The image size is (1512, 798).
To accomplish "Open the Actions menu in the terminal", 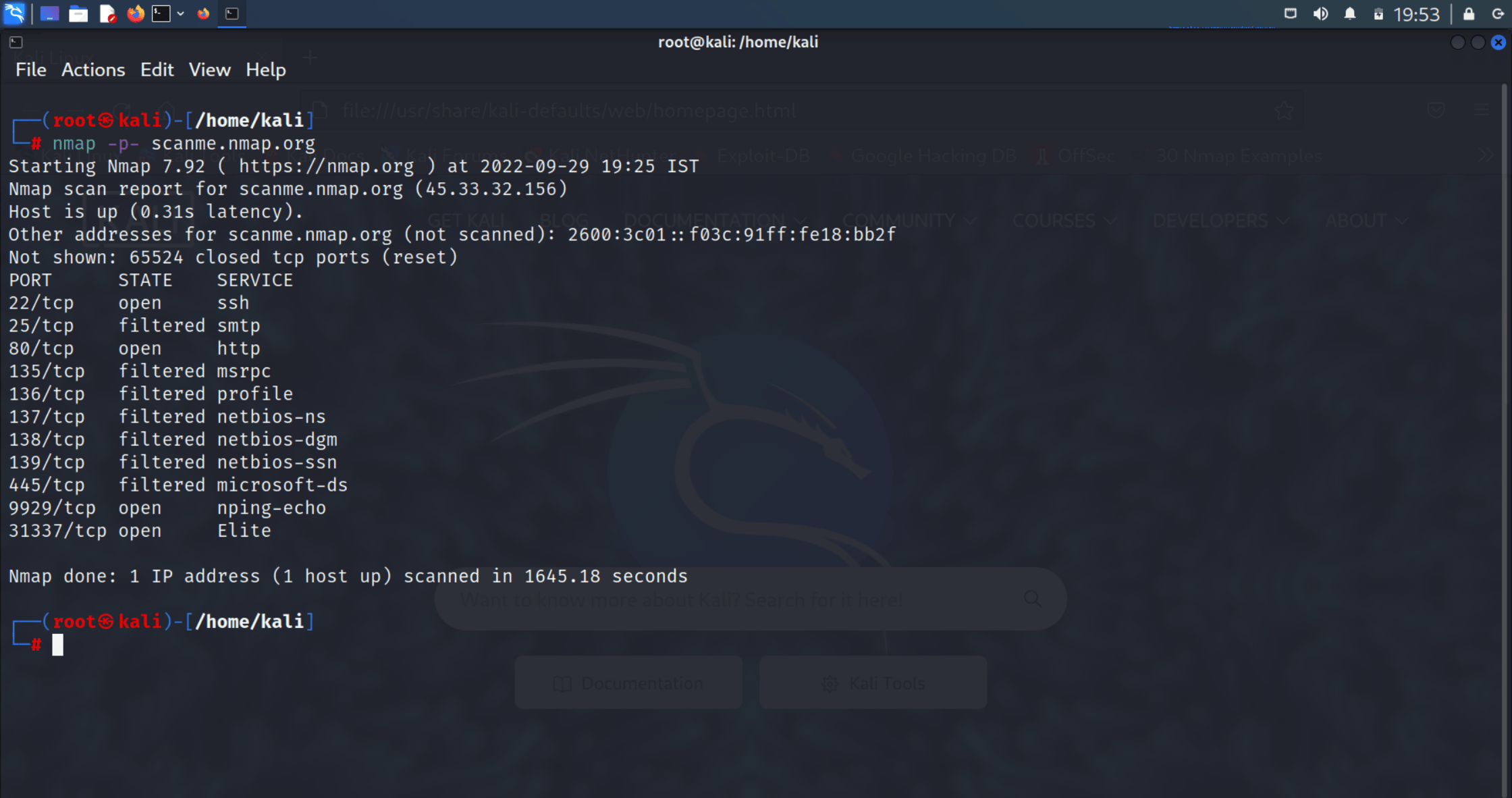I will pos(93,70).
